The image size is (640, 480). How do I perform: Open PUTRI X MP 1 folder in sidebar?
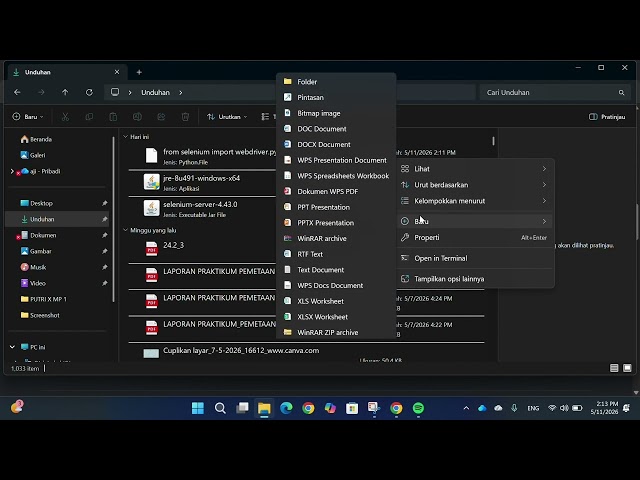(44, 299)
